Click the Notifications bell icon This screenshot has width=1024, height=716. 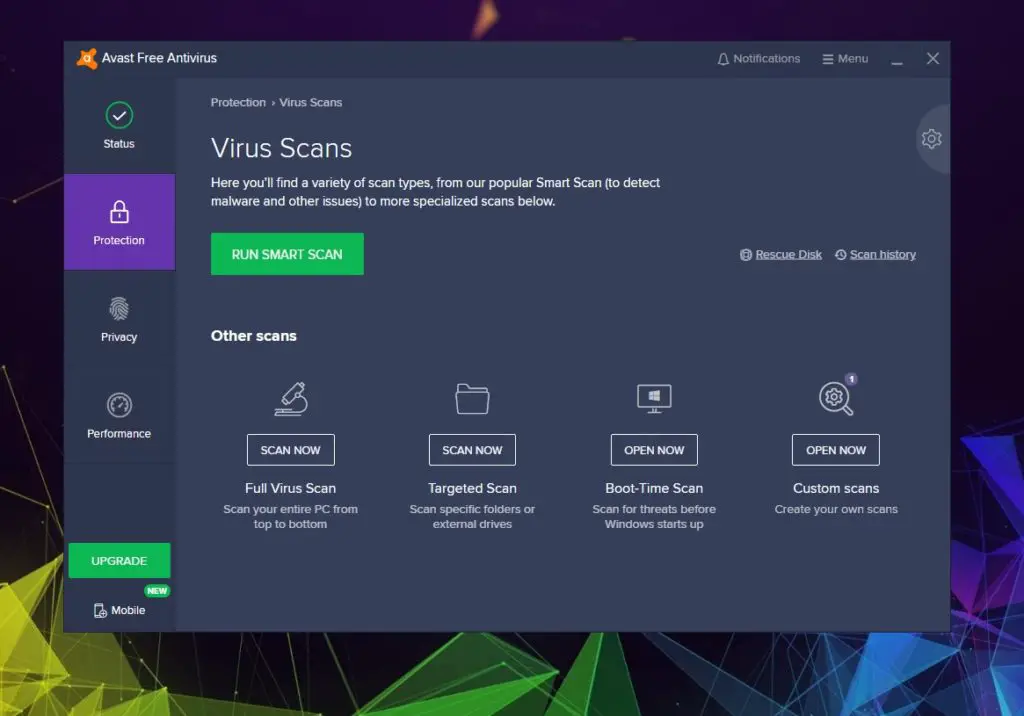[x=723, y=59]
